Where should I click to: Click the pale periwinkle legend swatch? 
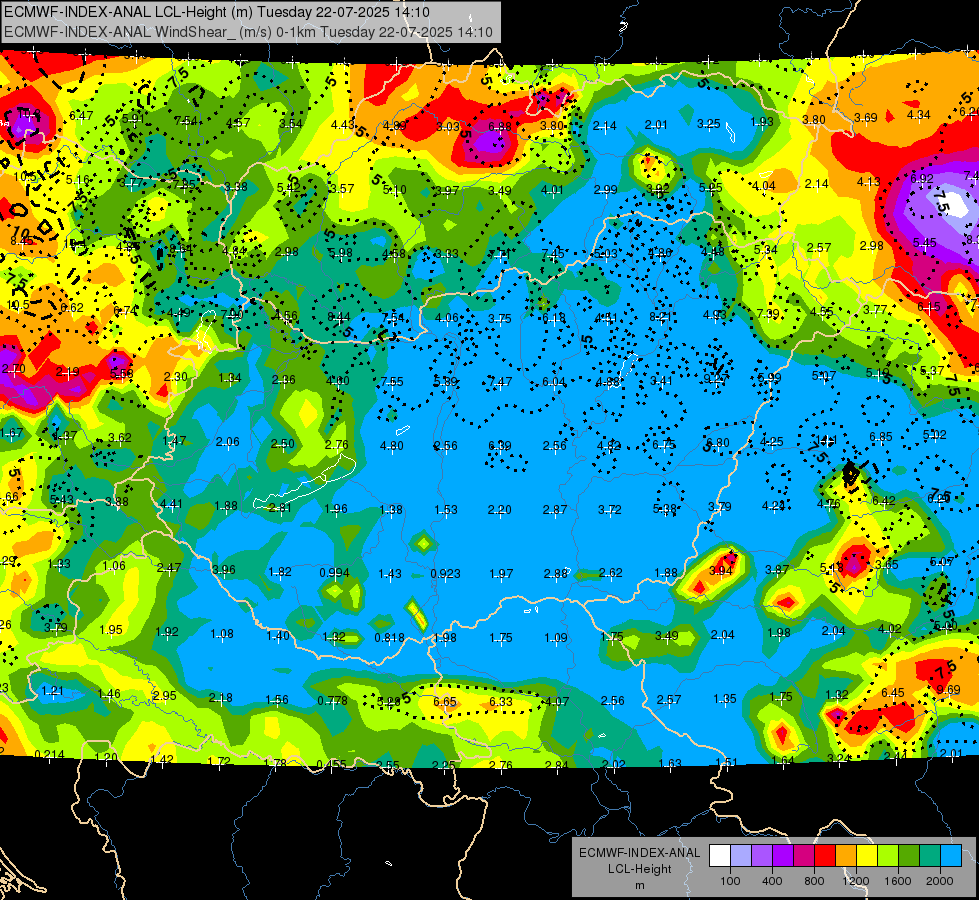point(741,856)
